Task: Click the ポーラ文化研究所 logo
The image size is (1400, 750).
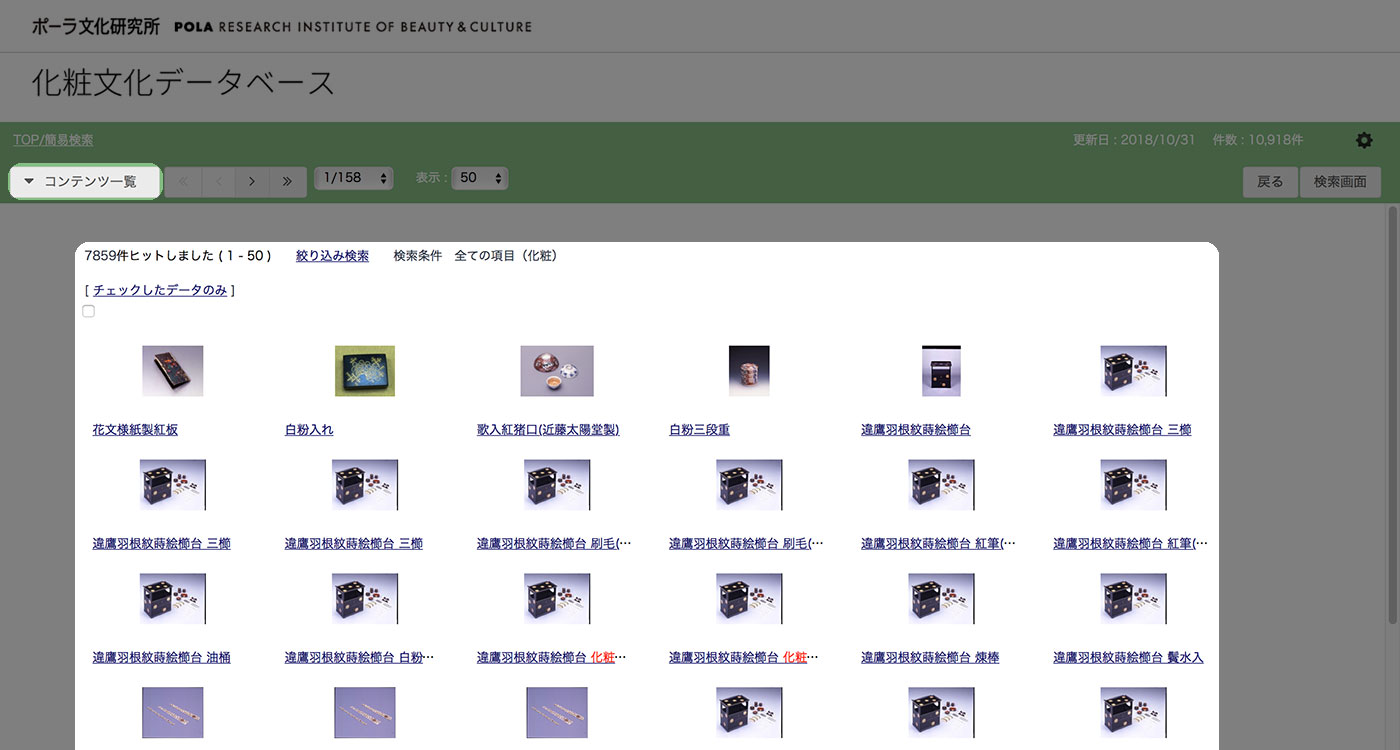Action: [95, 27]
